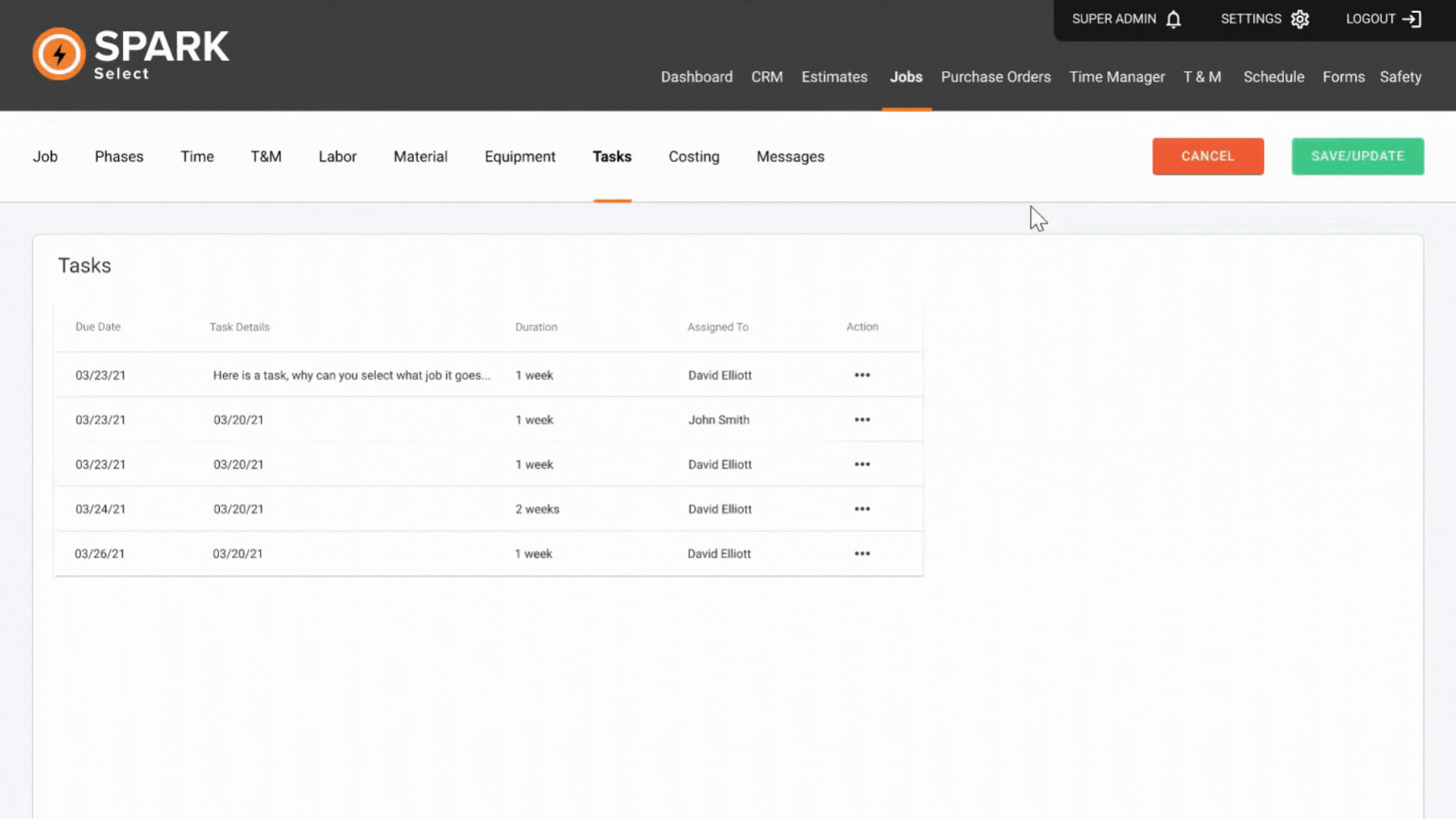Screen dimensions: 1456x819
Task: Open T & M in top navigation
Action: pyautogui.click(x=1202, y=77)
